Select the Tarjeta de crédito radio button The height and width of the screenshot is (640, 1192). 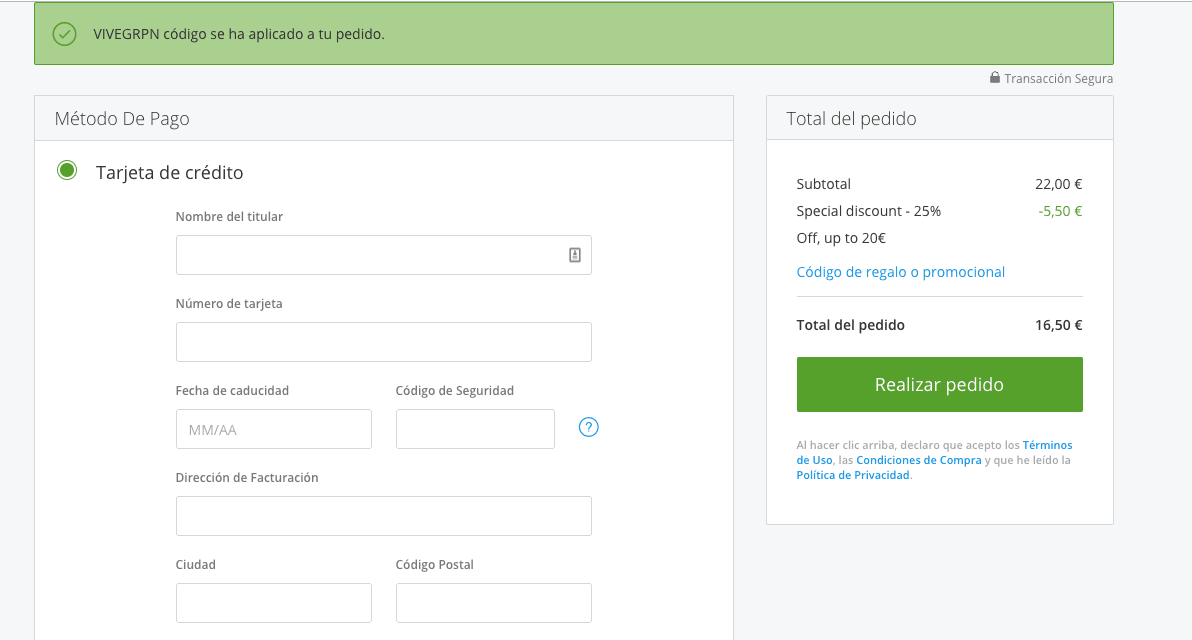pyautogui.click(x=67, y=171)
